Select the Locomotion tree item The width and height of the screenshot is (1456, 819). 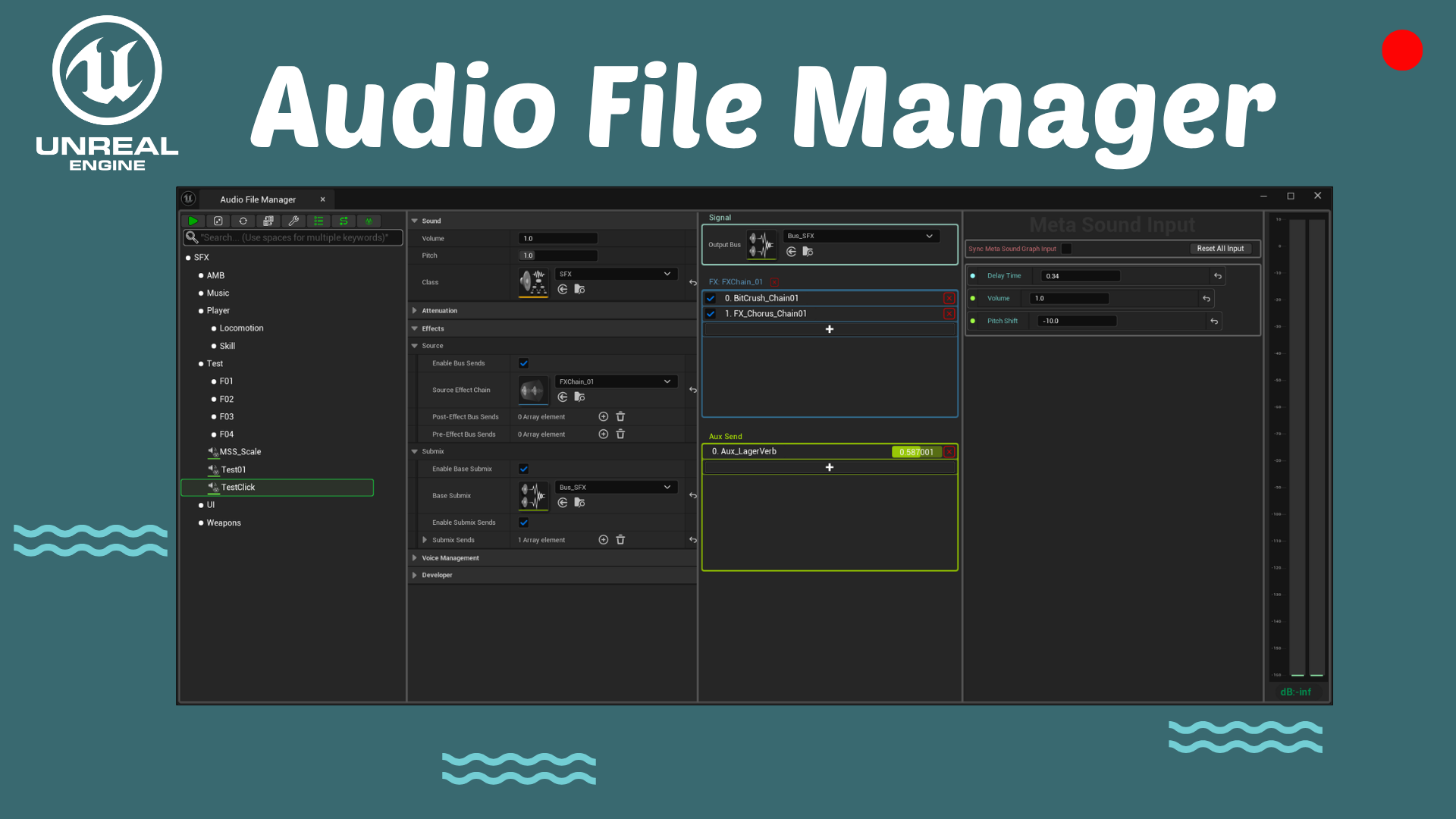pos(241,328)
